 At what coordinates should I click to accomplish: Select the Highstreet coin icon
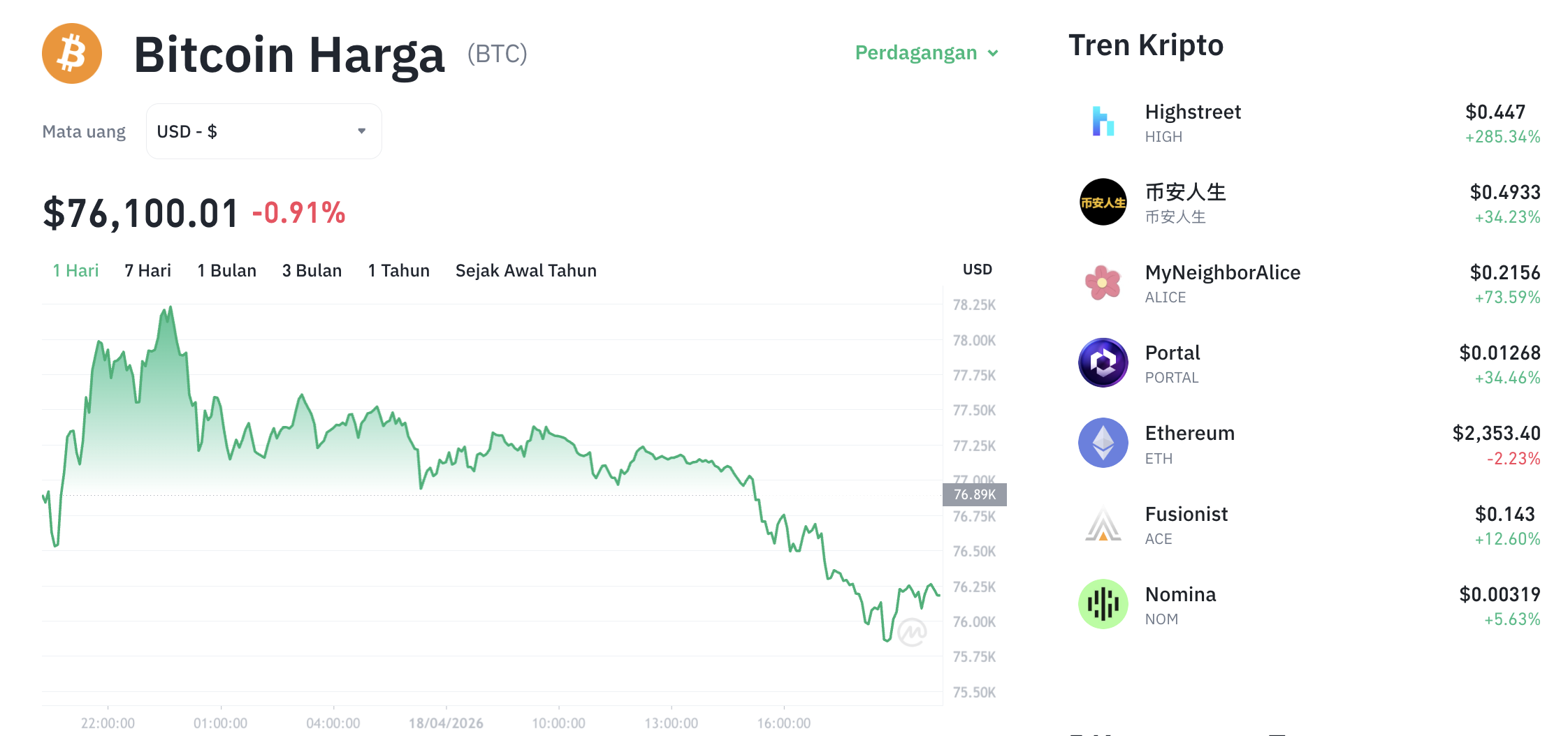[1102, 123]
